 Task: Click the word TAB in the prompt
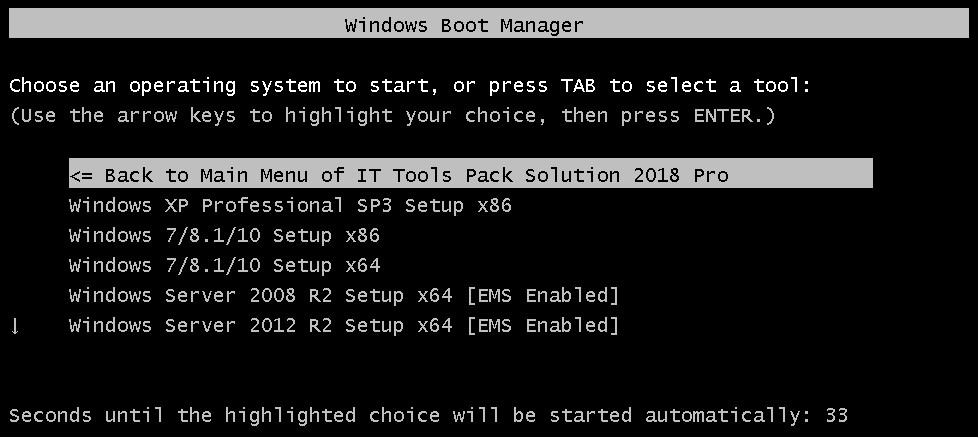click(x=578, y=85)
